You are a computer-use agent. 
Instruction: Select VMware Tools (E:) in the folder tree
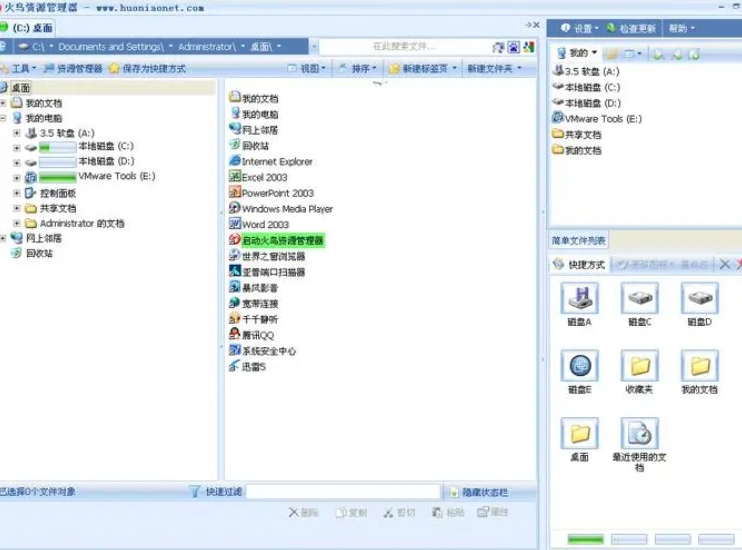click(116, 176)
